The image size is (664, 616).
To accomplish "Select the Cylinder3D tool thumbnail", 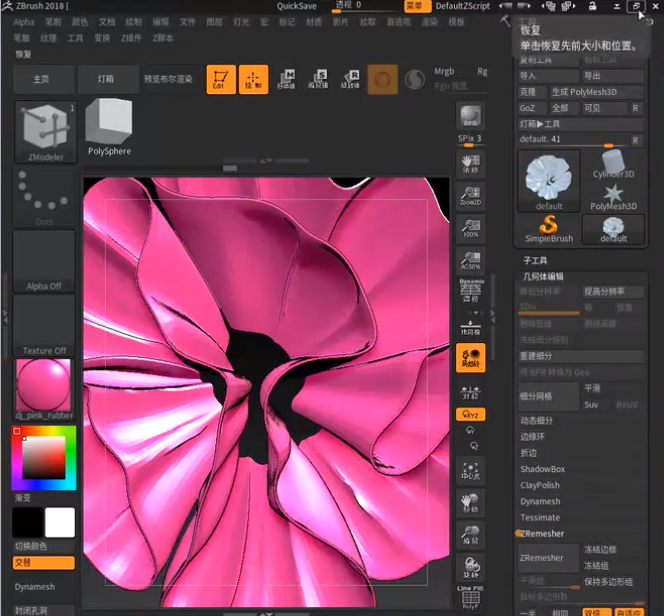I will tap(613, 164).
